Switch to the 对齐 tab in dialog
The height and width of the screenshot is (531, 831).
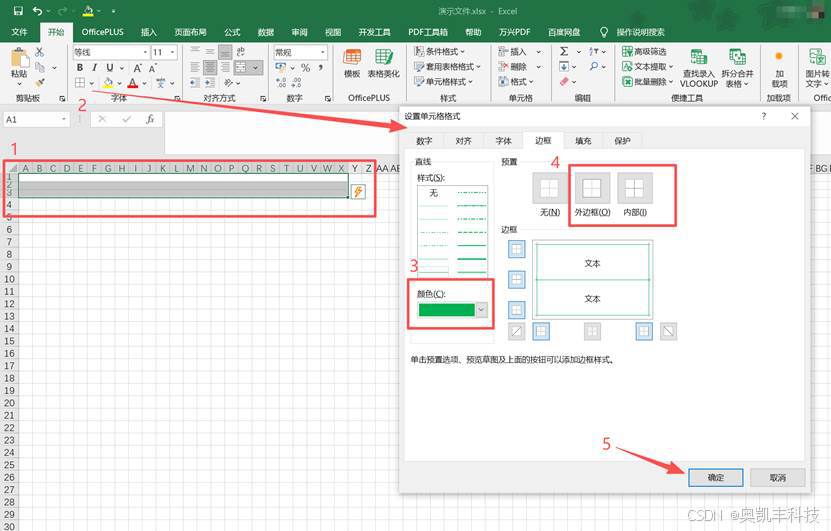point(463,140)
